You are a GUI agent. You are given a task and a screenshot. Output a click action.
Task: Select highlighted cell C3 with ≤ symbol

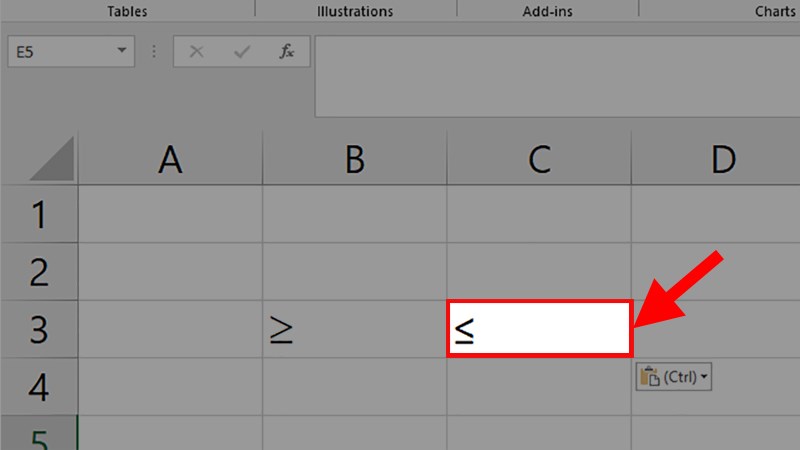pos(540,329)
